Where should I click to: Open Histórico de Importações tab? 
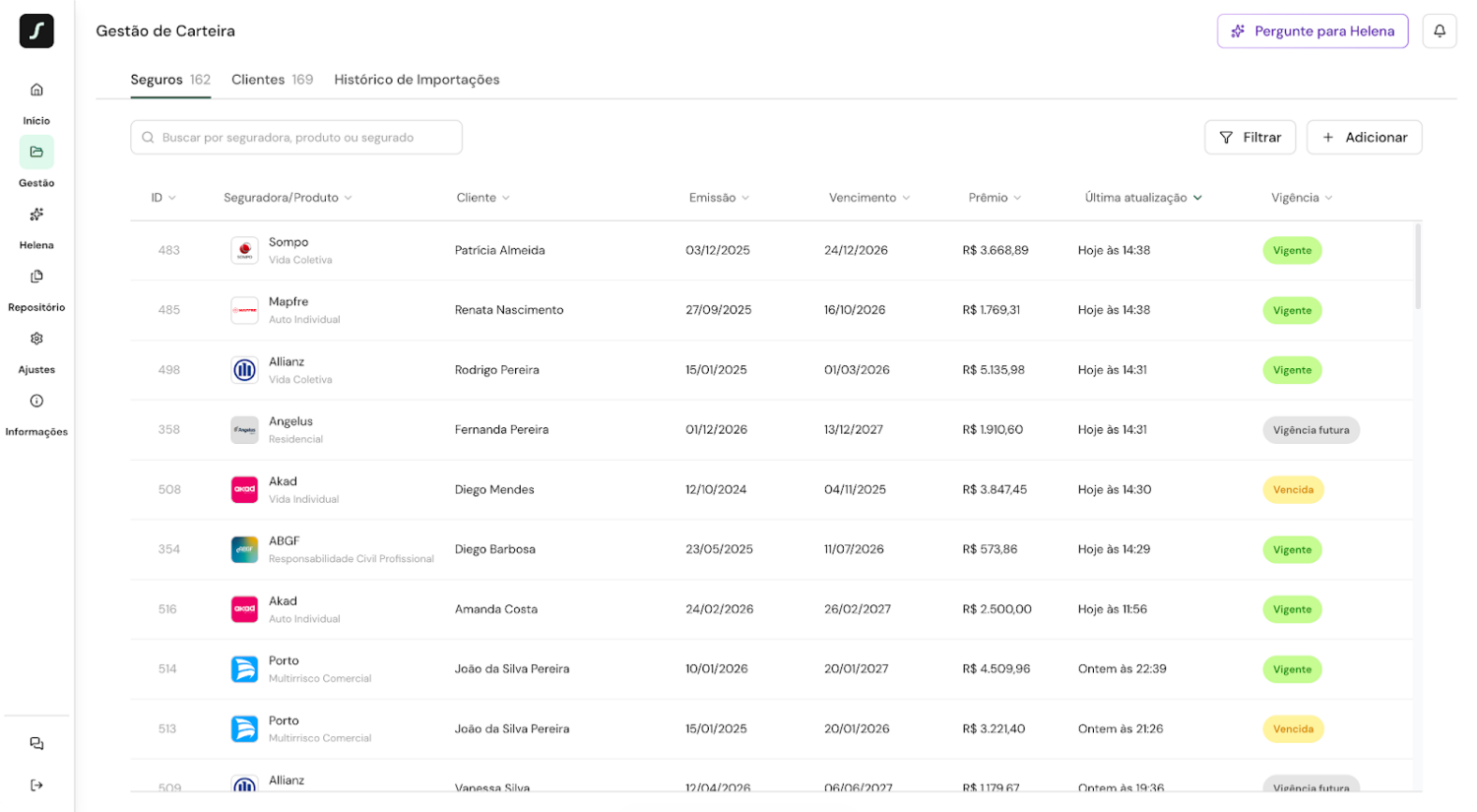417,80
